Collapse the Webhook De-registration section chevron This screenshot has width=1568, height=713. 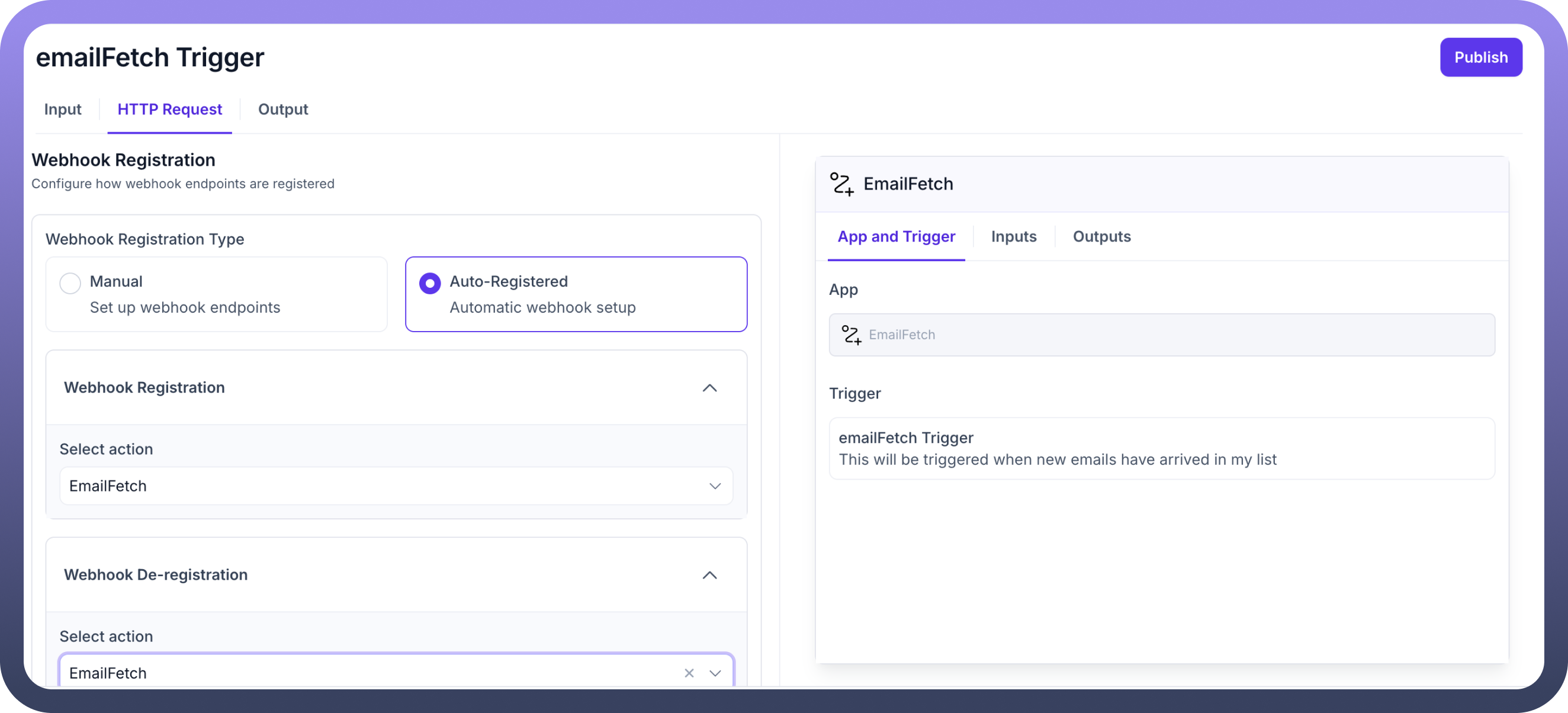click(x=709, y=575)
